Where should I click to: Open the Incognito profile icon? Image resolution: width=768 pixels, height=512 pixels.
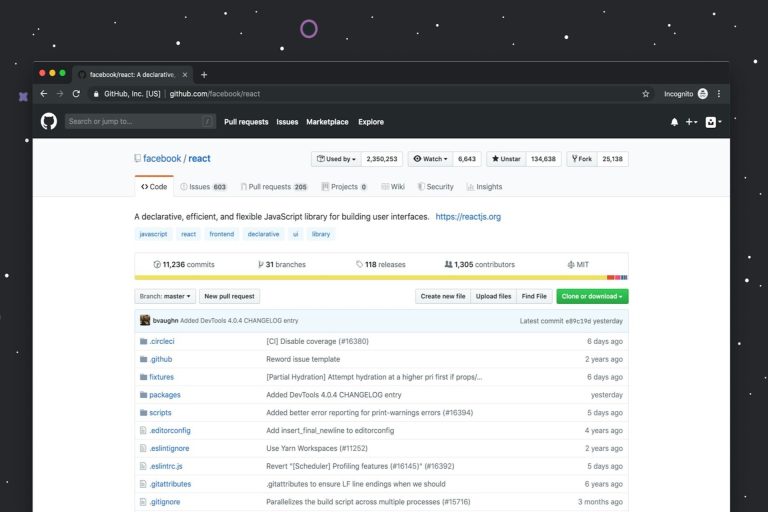pyautogui.click(x=702, y=94)
